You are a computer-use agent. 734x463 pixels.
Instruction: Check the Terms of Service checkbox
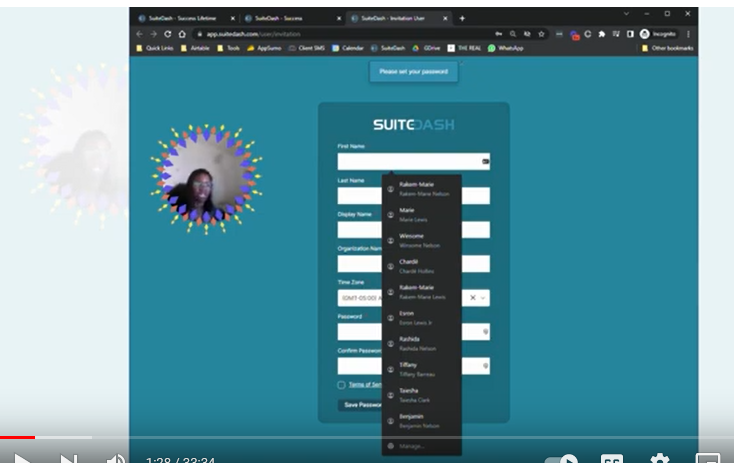[x=342, y=385]
